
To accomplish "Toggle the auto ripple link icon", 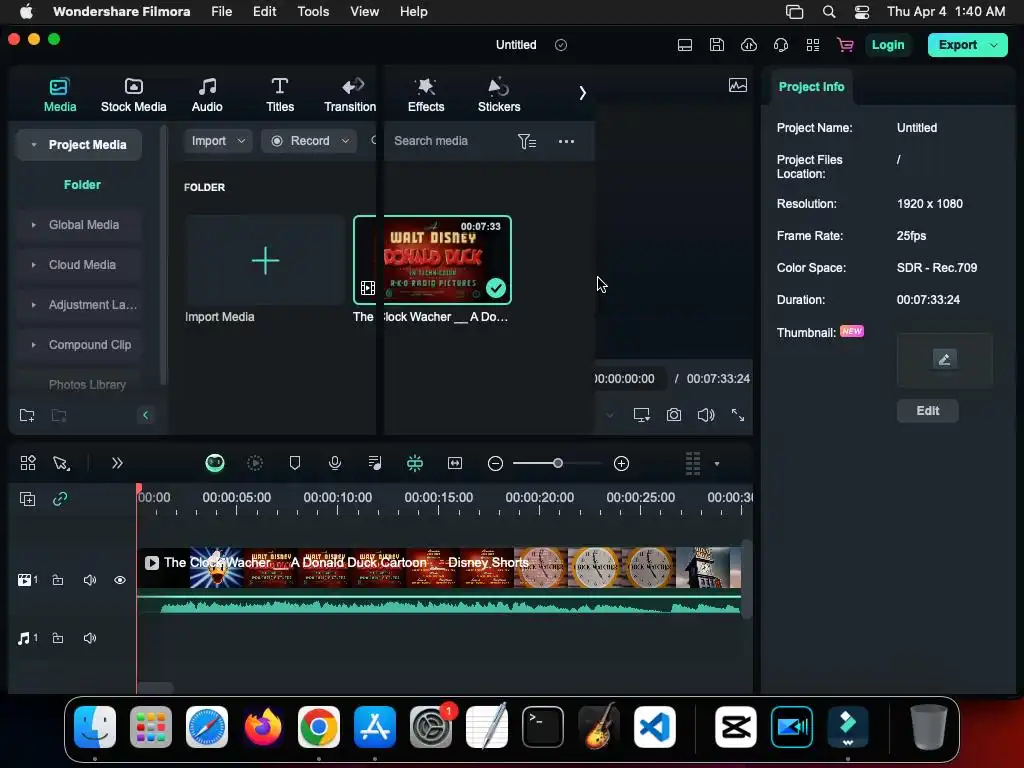I will coord(60,499).
